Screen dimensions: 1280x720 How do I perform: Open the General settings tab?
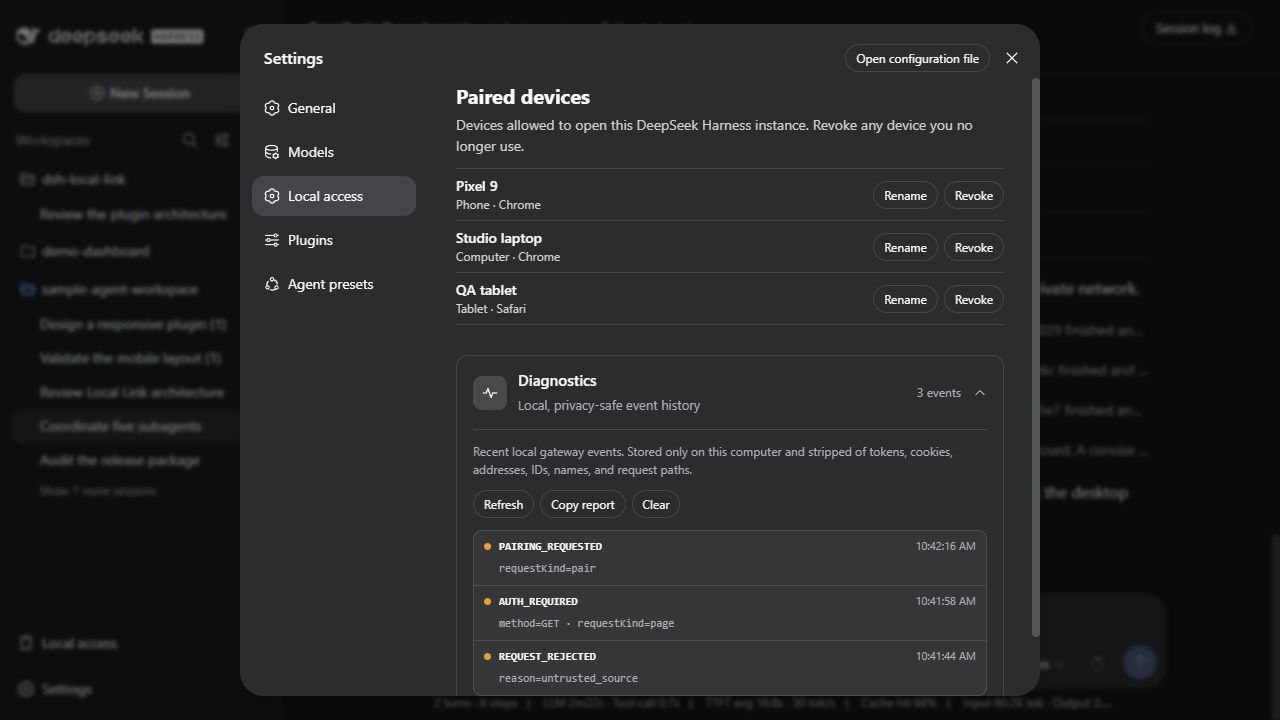pyautogui.click(x=333, y=108)
